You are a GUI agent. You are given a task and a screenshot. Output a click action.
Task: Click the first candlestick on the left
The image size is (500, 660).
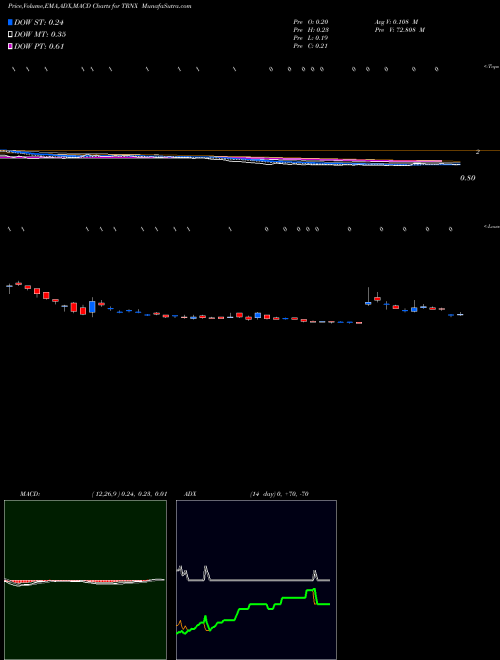pyautogui.click(x=9, y=287)
